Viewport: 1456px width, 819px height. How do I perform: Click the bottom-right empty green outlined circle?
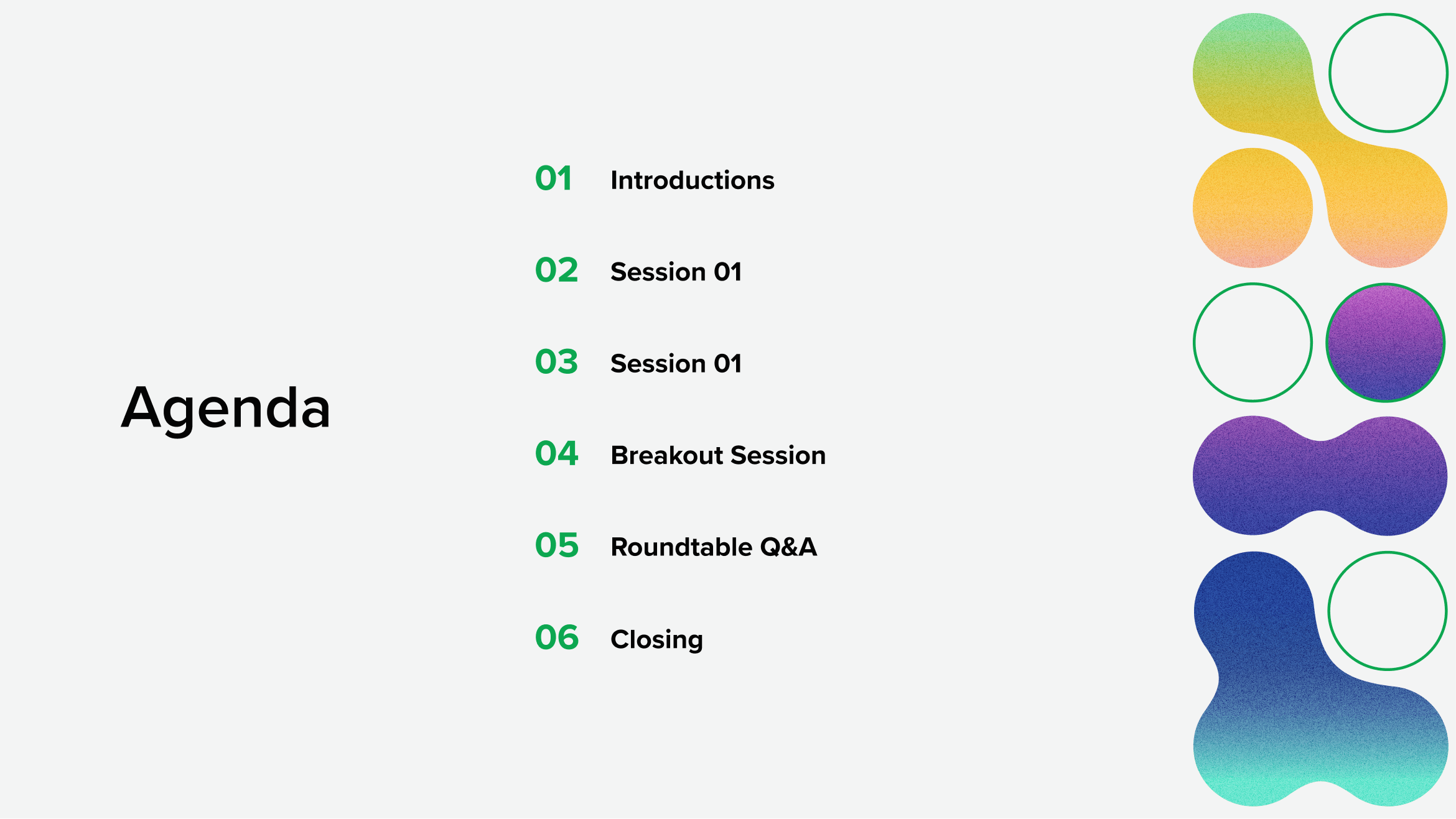click(1387, 611)
